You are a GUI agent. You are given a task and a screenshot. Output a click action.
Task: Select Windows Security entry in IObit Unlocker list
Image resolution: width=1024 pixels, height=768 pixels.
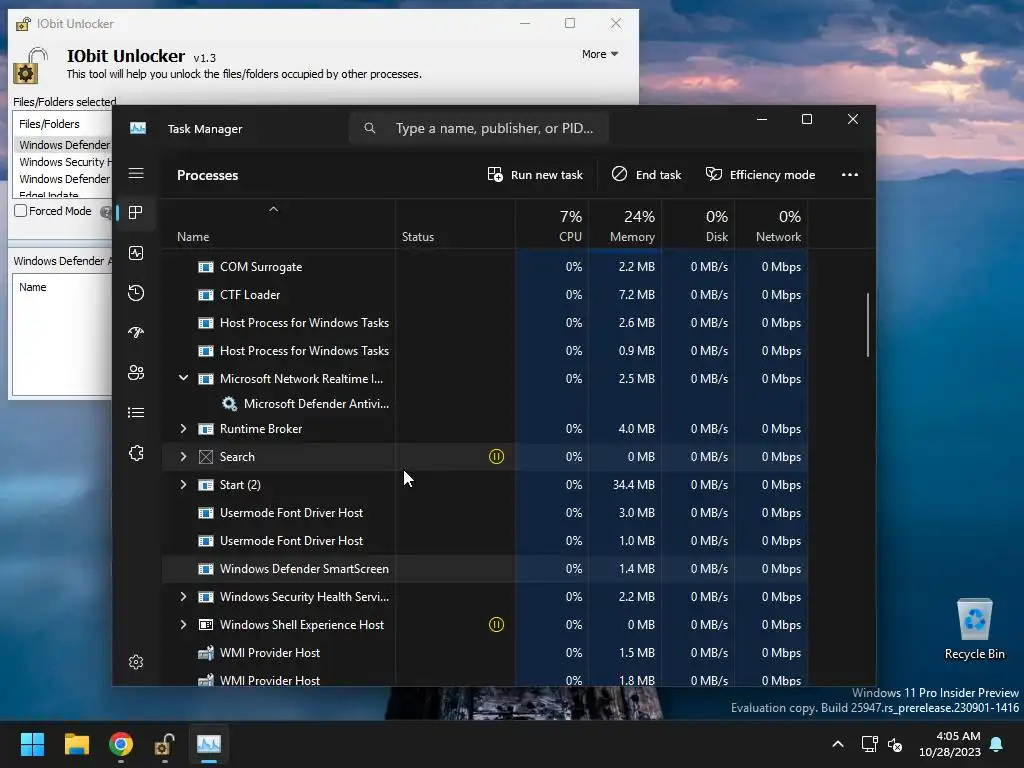(x=64, y=162)
